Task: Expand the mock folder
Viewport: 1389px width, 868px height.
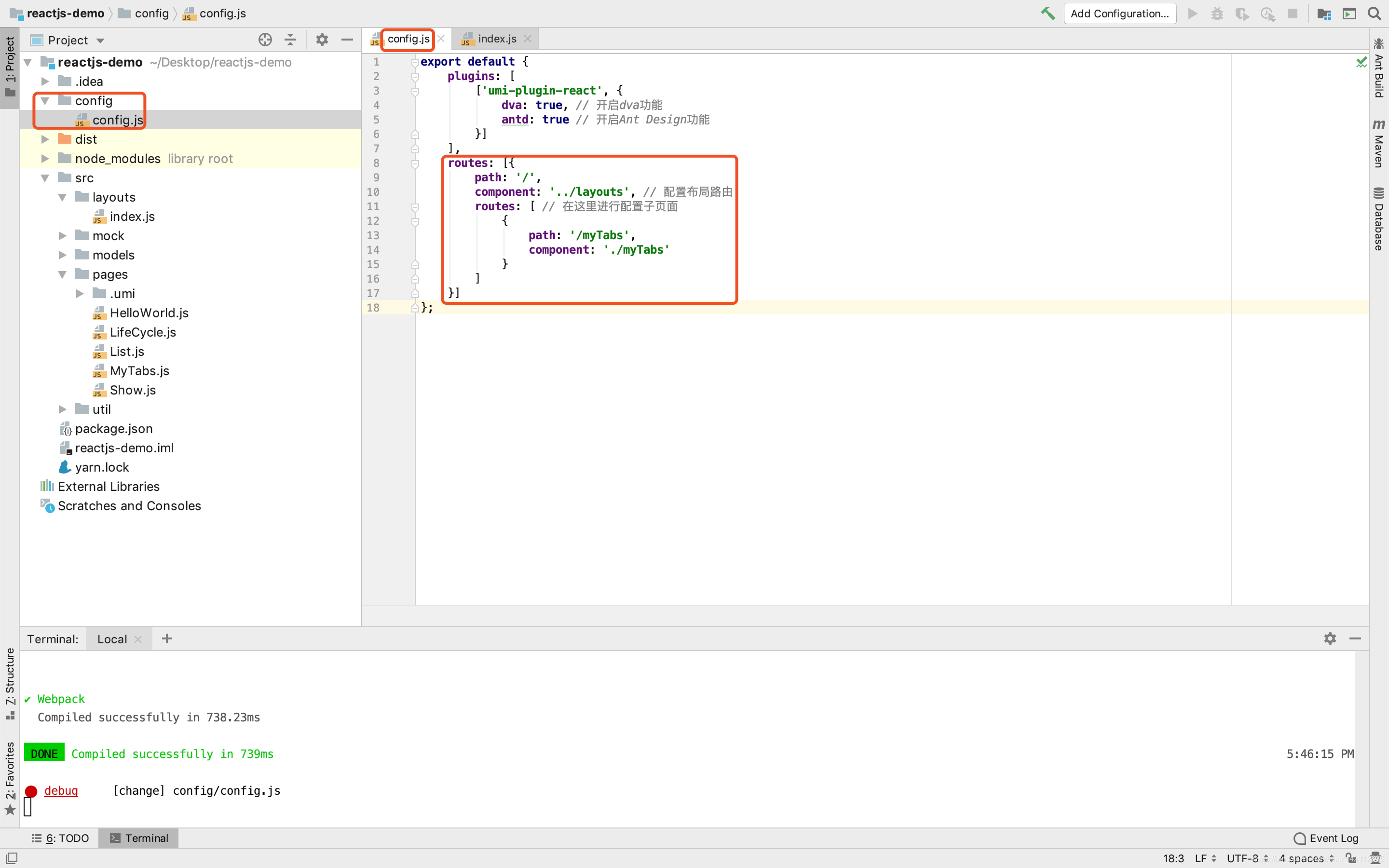Action: [62, 236]
